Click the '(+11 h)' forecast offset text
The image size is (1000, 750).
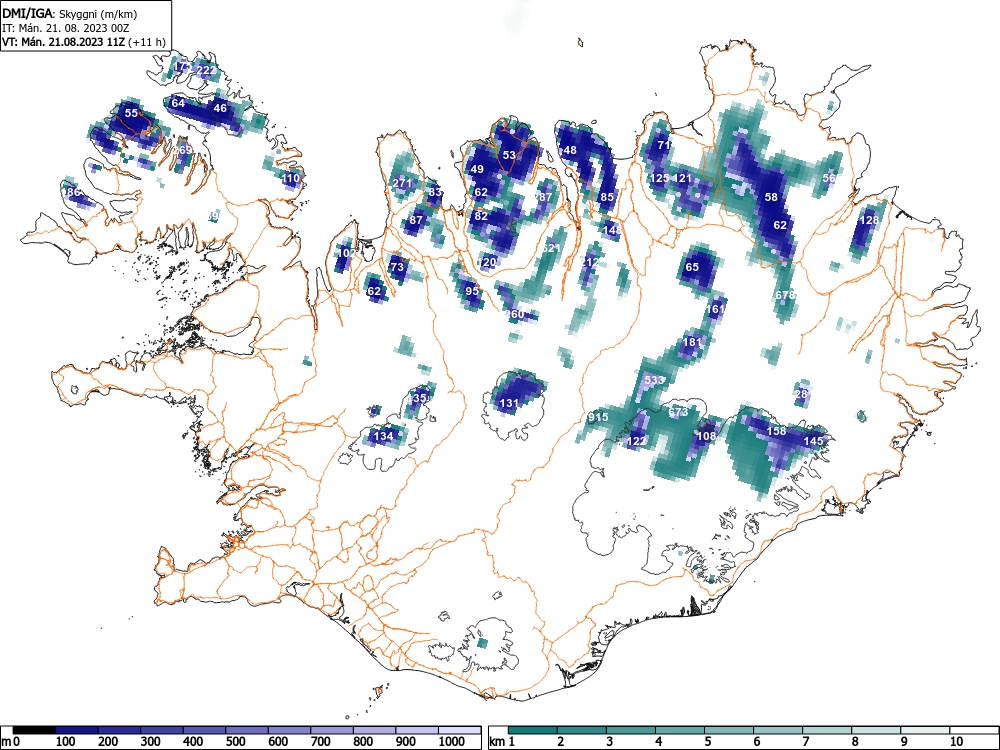pos(147,42)
